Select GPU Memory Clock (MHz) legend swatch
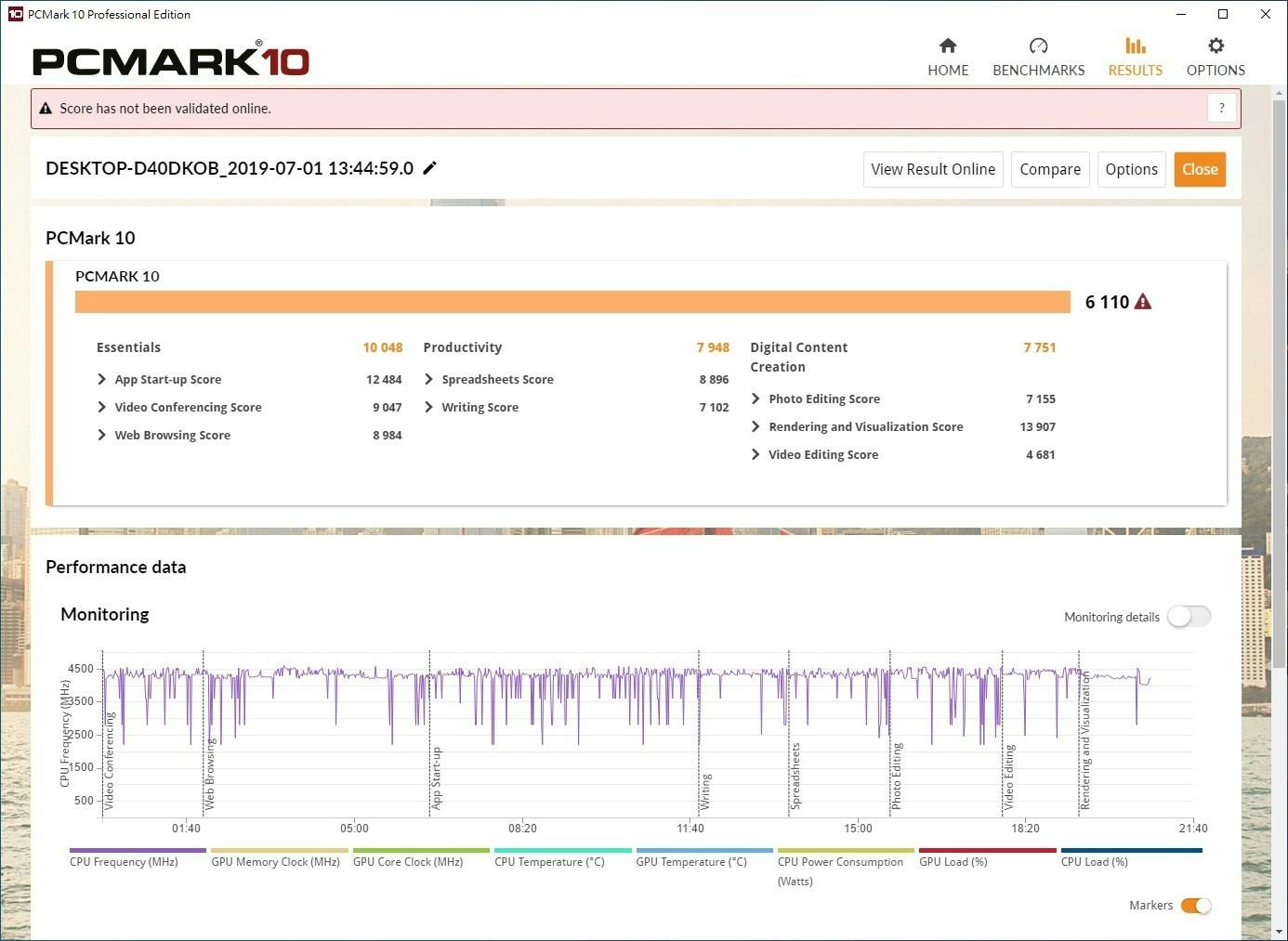This screenshot has width=1288, height=941. 280,850
